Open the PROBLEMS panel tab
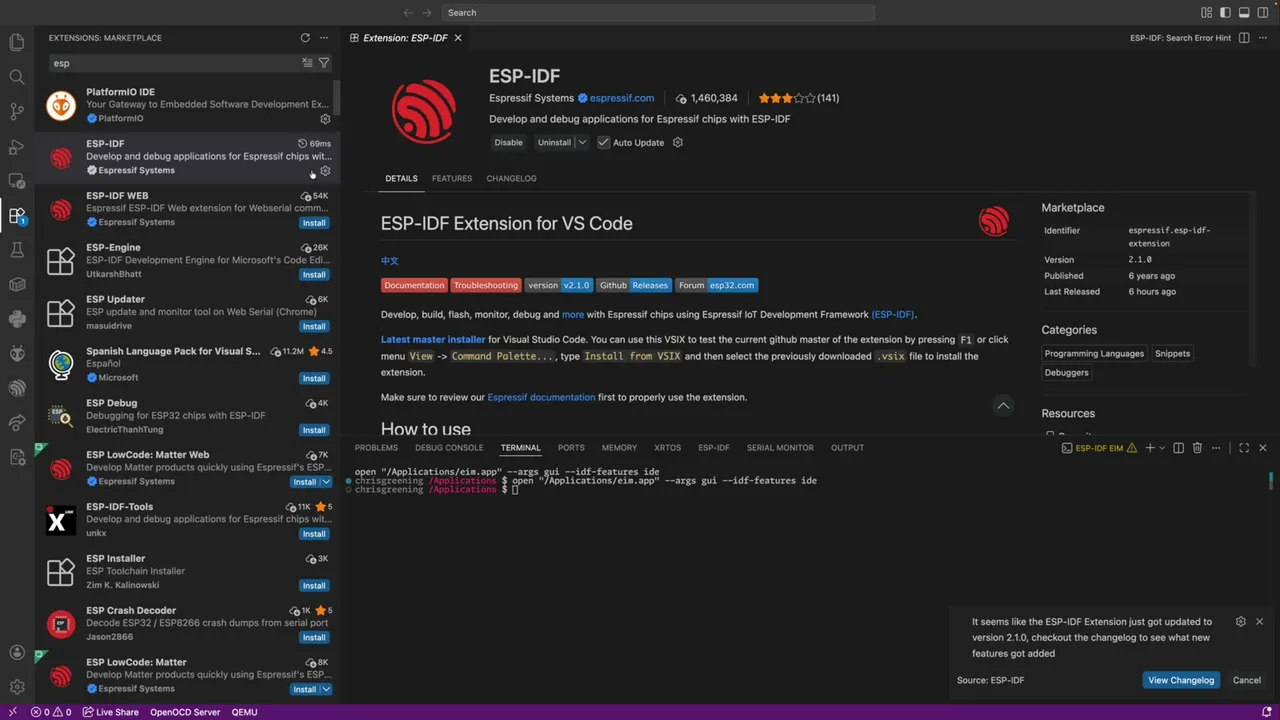This screenshot has width=1280, height=720. pos(376,448)
